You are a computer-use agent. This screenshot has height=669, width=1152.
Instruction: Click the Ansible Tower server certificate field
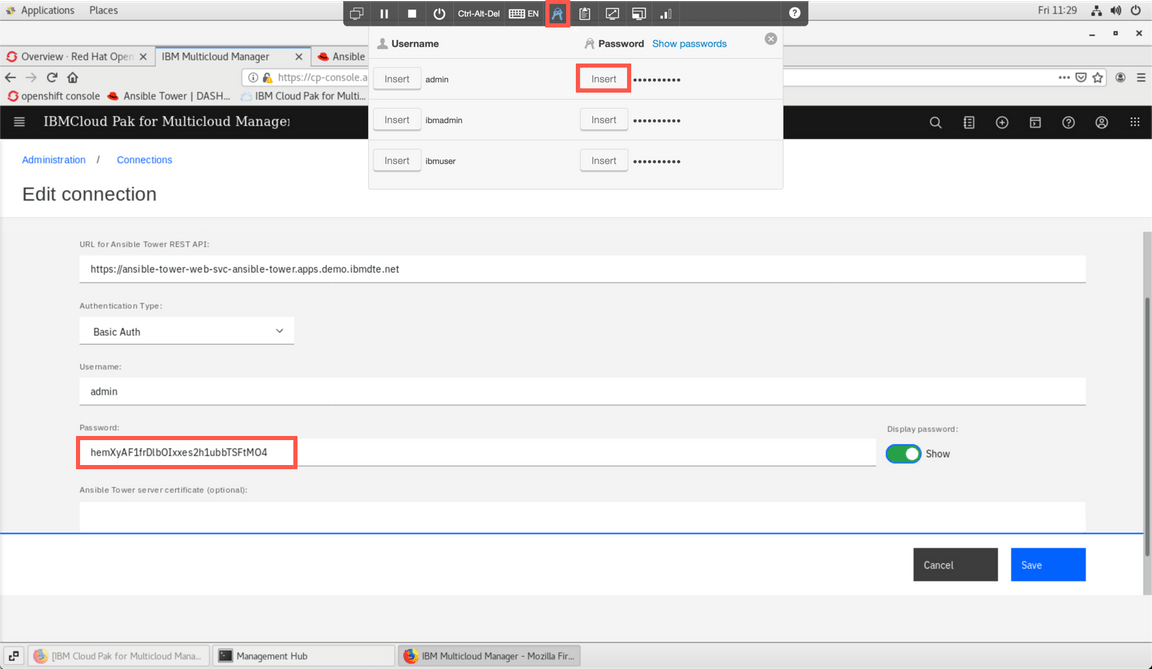583,517
